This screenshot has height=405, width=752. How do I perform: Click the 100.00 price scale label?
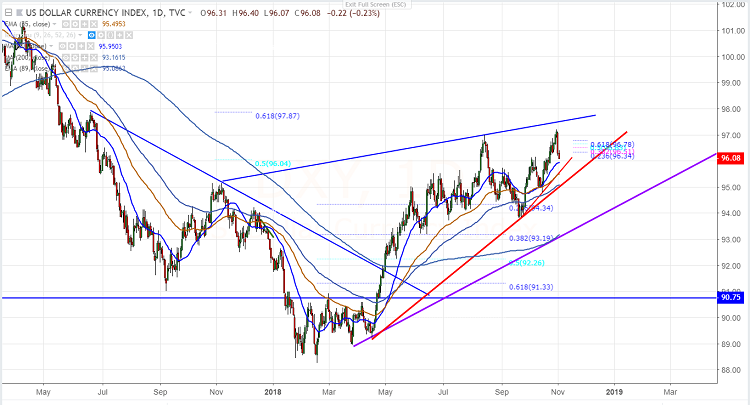coord(734,57)
